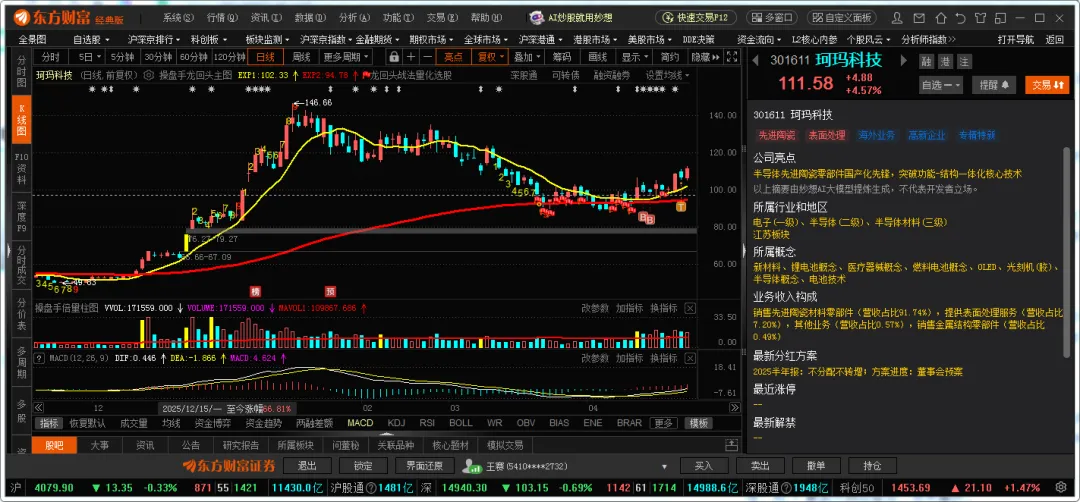Select the 日线 daily period
Image resolution: width=1080 pixels, height=502 pixels.
pyautogui.click(x=265, y=56)
